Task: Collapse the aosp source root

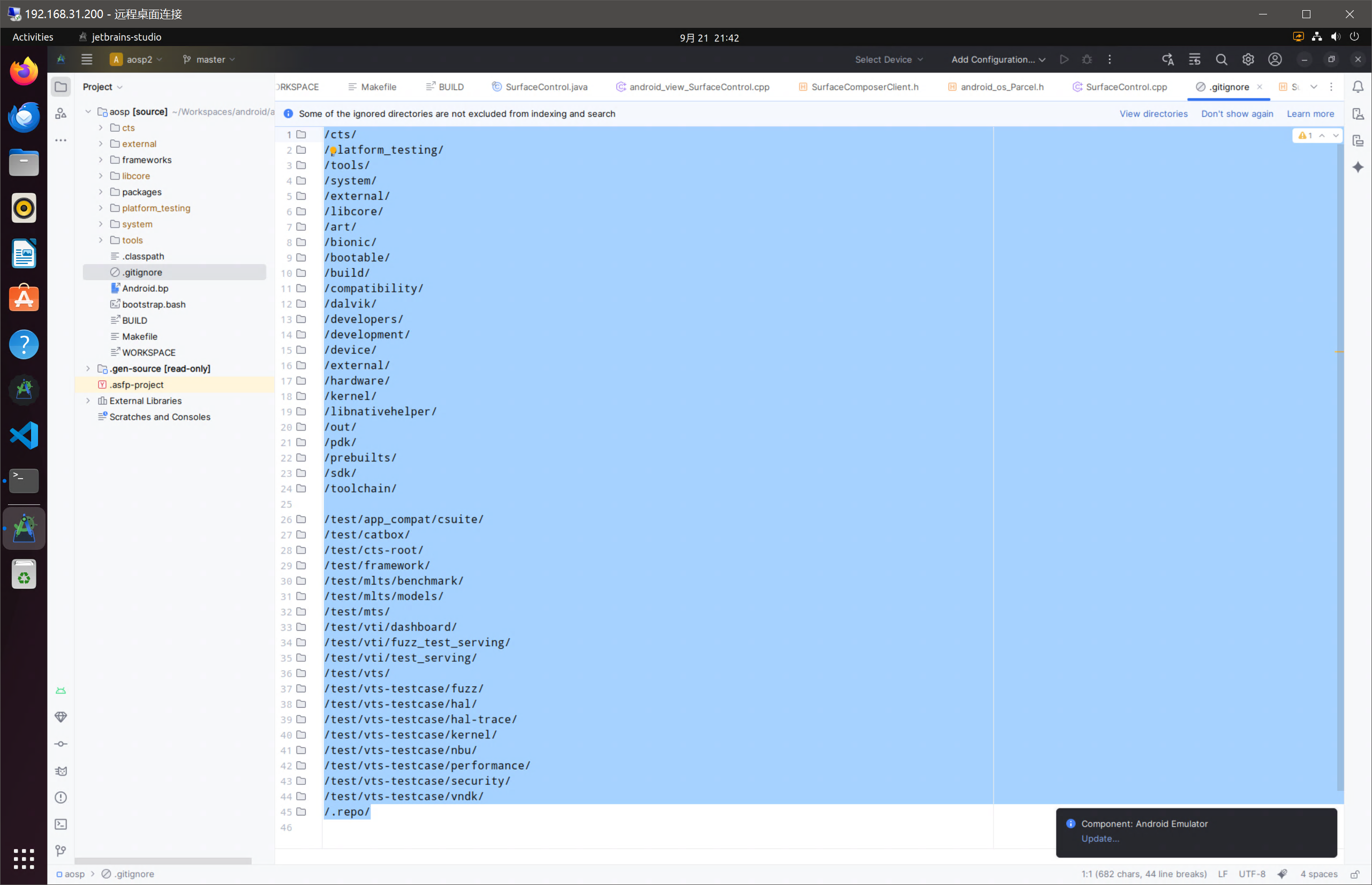Action: (x=88, y=111)
